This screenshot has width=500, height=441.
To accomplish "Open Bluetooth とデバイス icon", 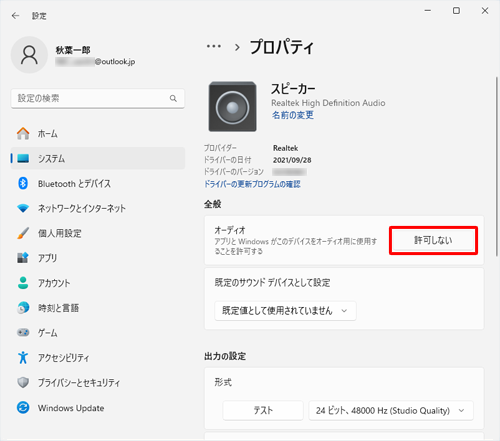I will pos(23,183).
